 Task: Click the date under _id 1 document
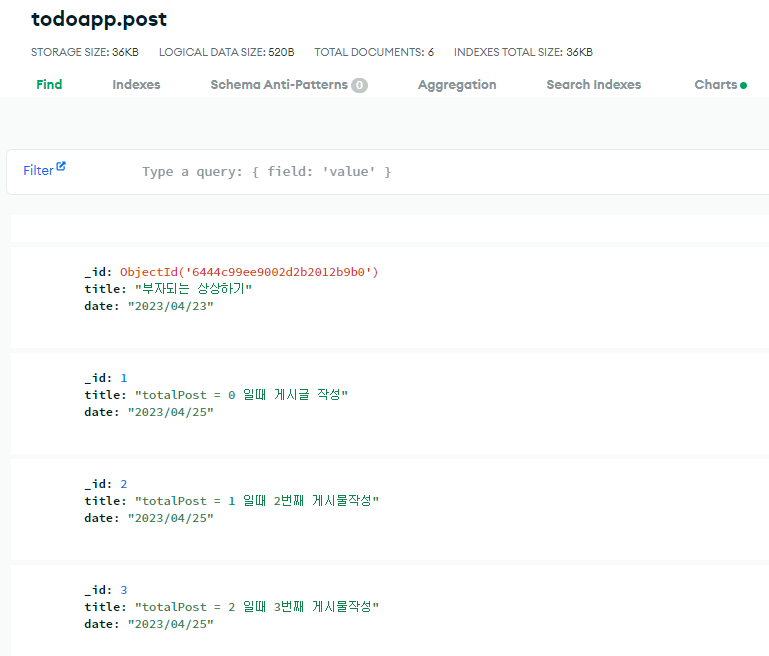tap(171, 412)
